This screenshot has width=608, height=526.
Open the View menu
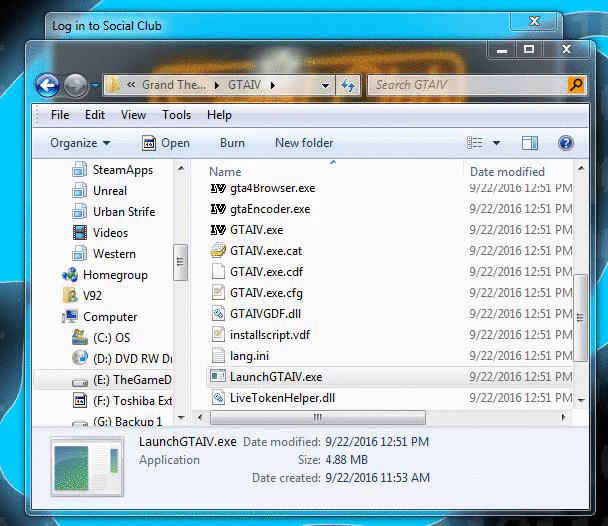[x=133, y=115]
